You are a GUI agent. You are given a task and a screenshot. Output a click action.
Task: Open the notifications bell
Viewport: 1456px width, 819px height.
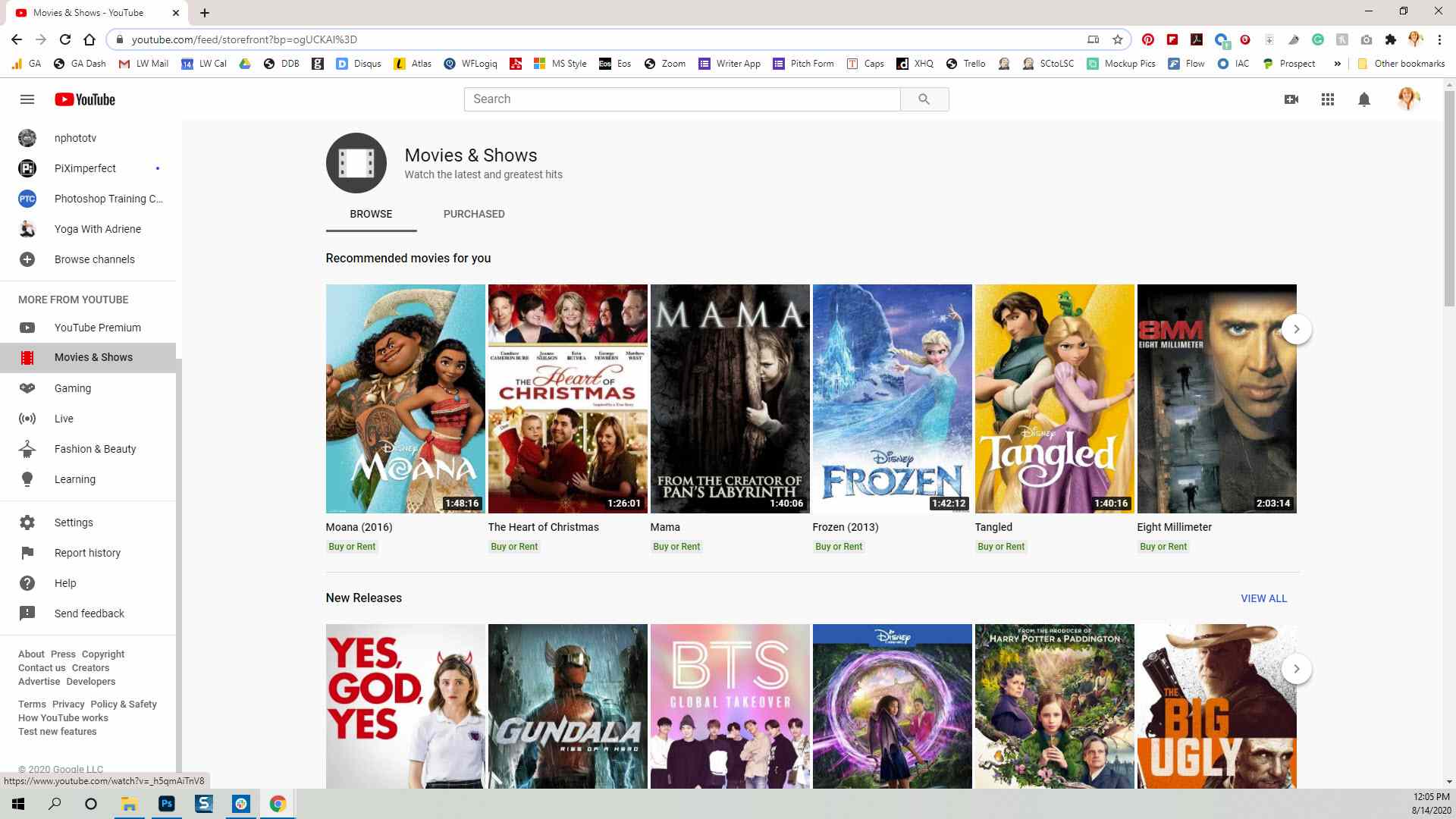tap(1363, 99)
